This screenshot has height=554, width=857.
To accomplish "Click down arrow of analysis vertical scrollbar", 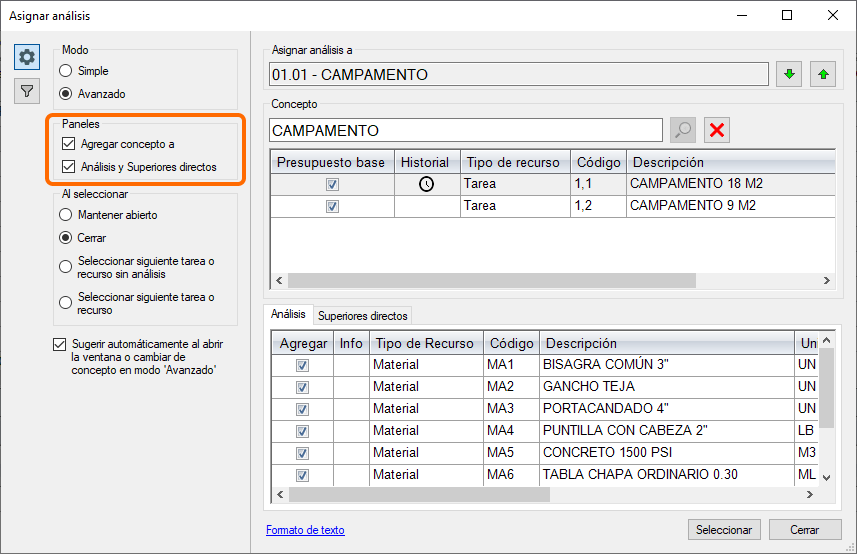I will click(826, 478).
